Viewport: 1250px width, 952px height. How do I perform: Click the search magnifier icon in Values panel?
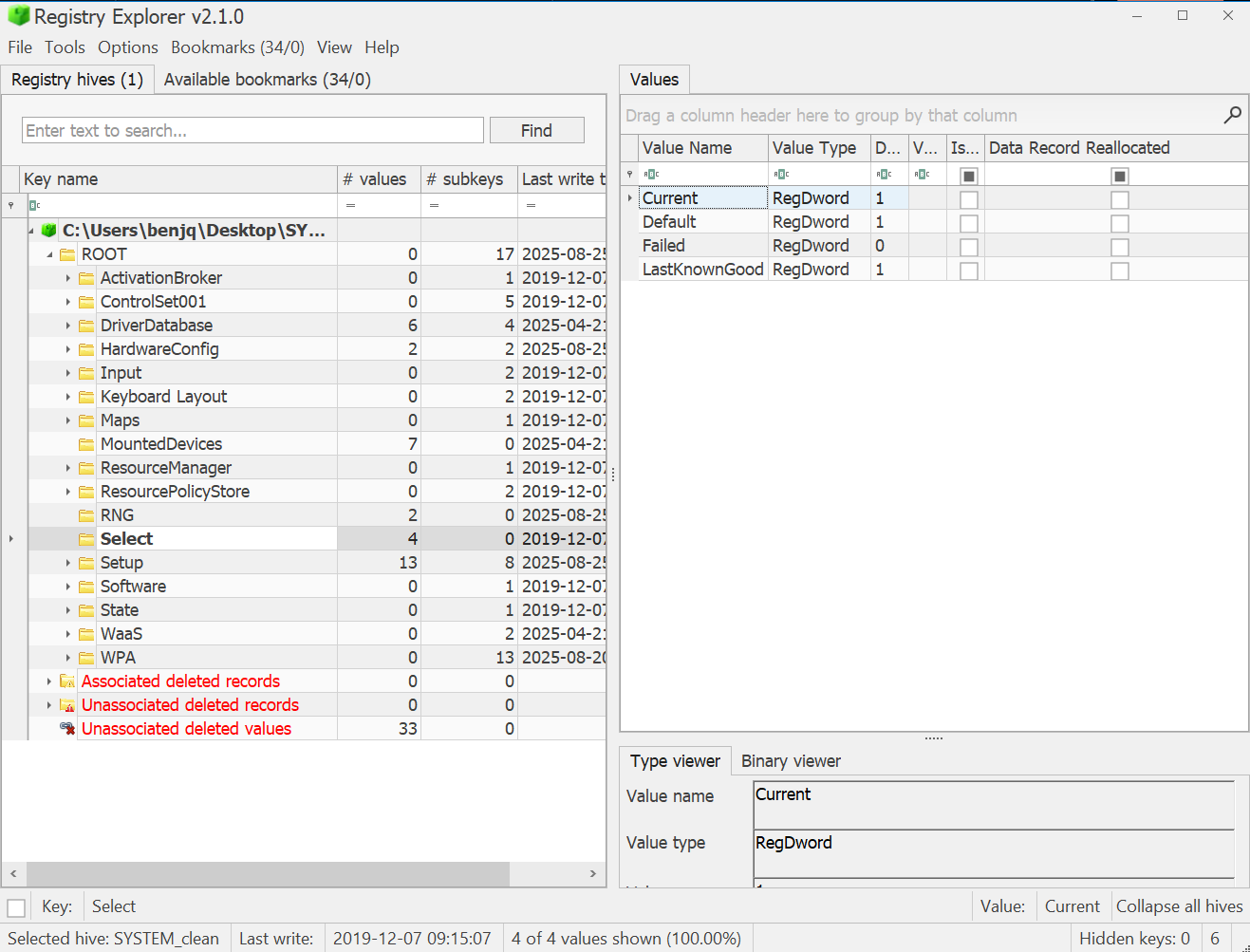(1232, 115)
